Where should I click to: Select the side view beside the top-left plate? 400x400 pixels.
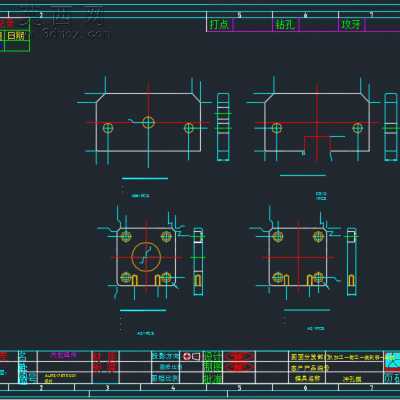coord(223,127)
